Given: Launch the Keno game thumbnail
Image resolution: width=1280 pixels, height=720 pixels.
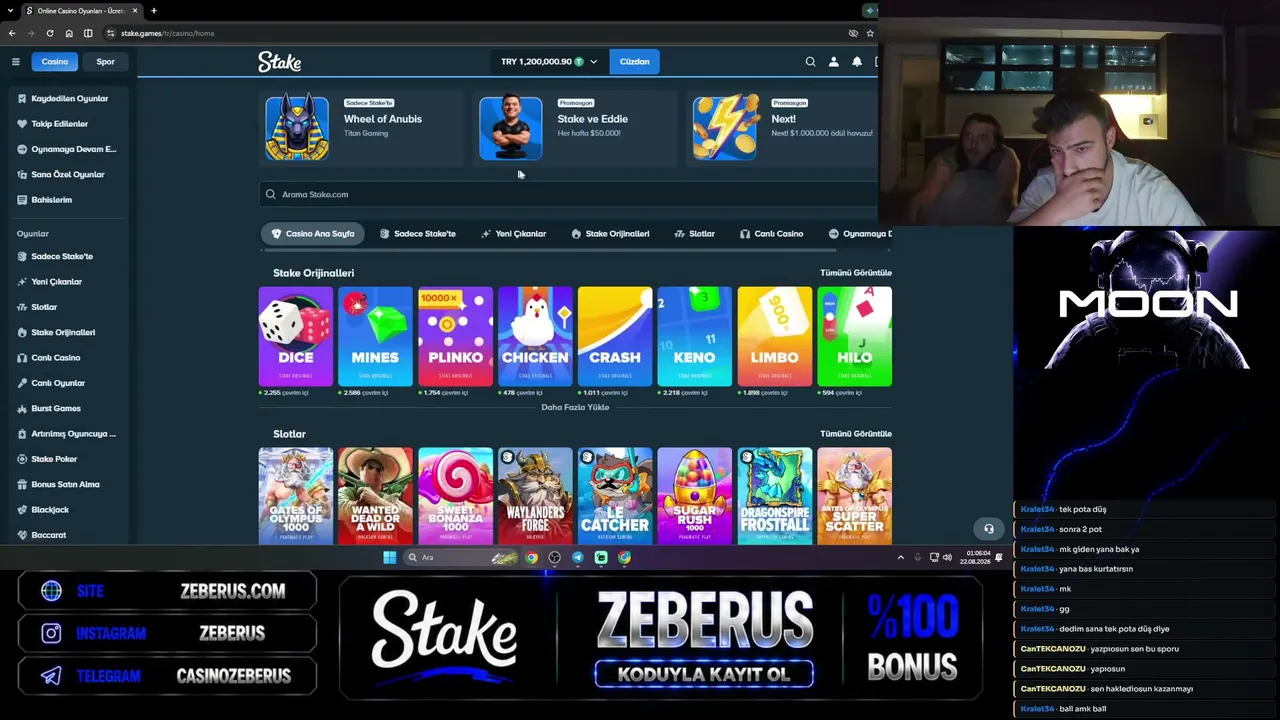Looking at the screenshot, I should (x=695, y=336).
